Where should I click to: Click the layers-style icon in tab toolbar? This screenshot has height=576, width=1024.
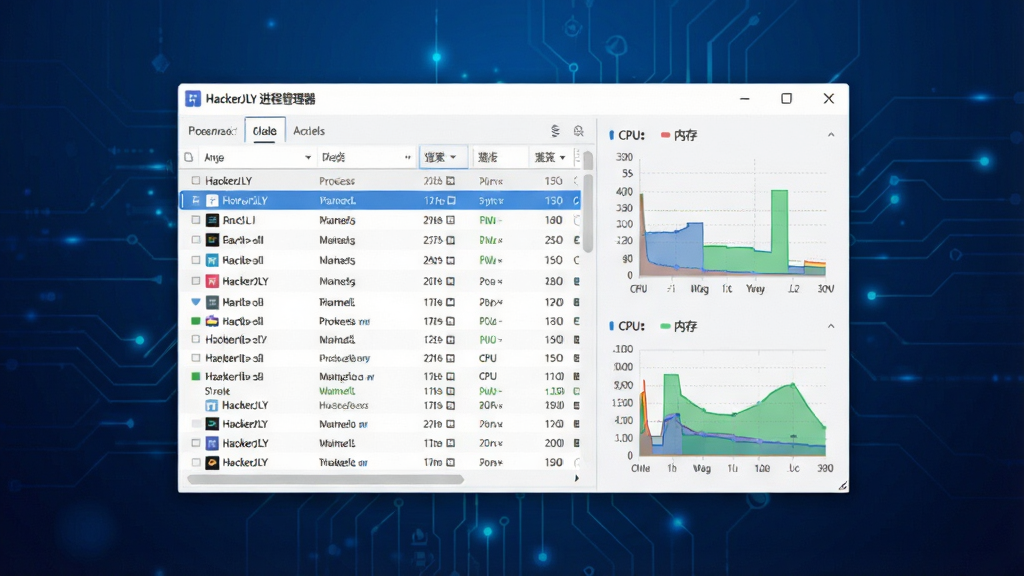[x=555, y=131]
